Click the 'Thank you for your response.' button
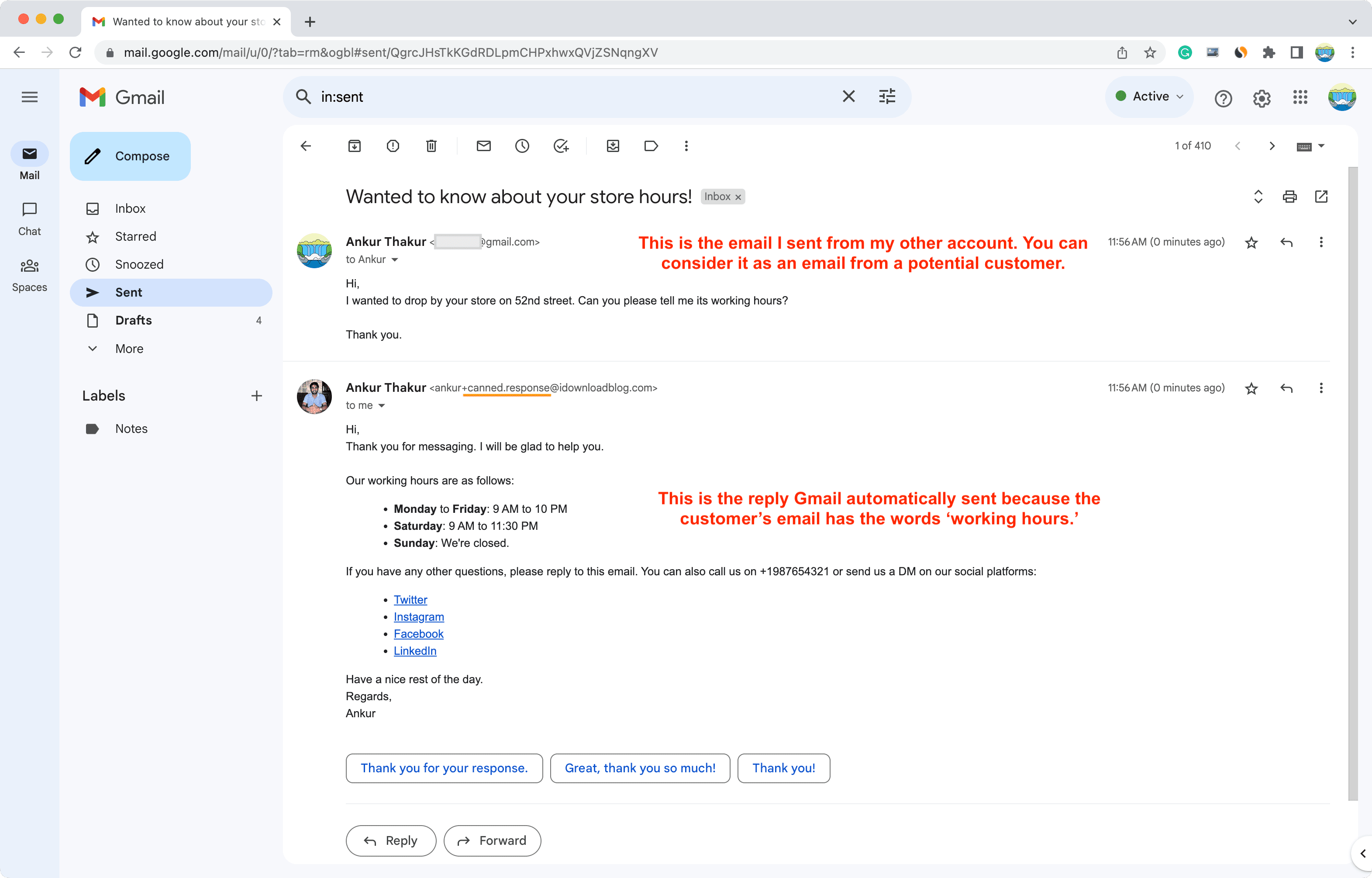This screenshot has height=878, width=1372. (443, 767)
